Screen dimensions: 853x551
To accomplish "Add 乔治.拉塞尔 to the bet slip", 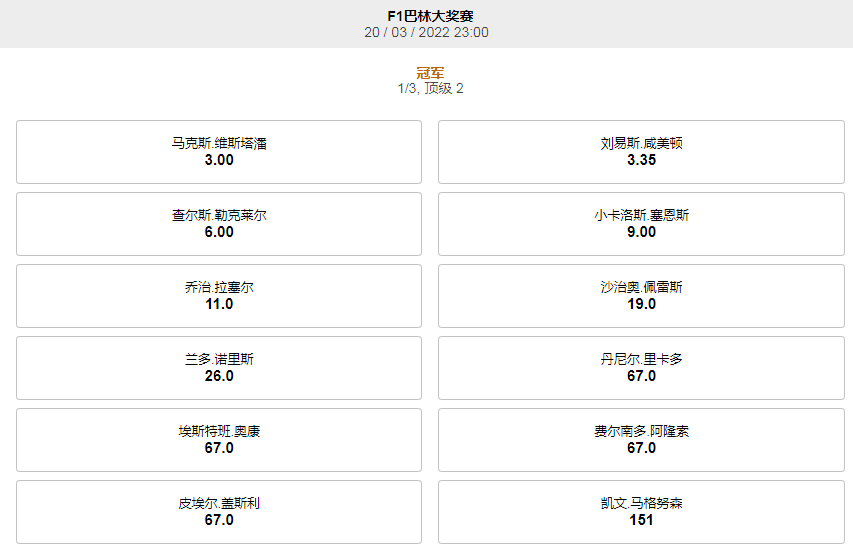I will (x=219, y=296).
